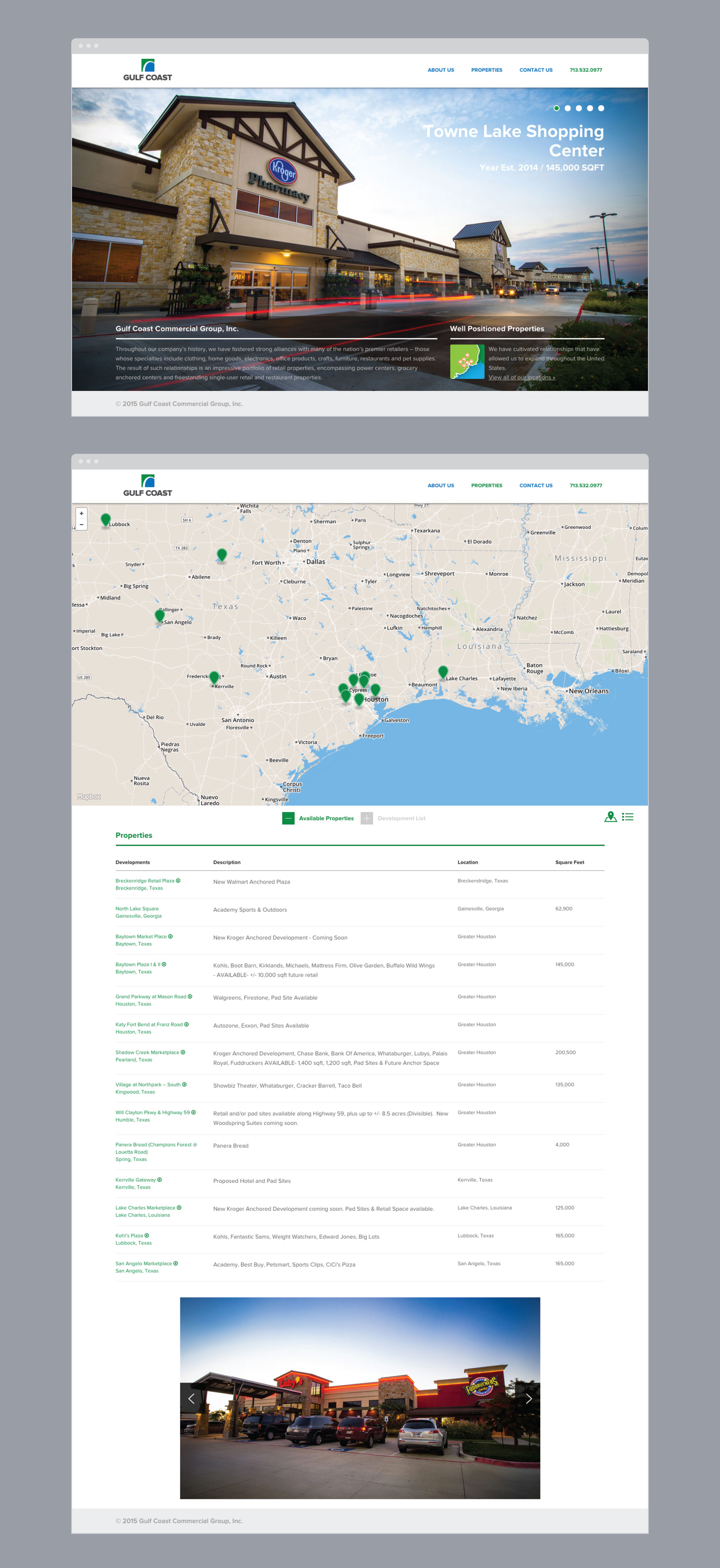Click the 'Description' column header
This screenshot has width=720, height=1568.
(227, 862)
